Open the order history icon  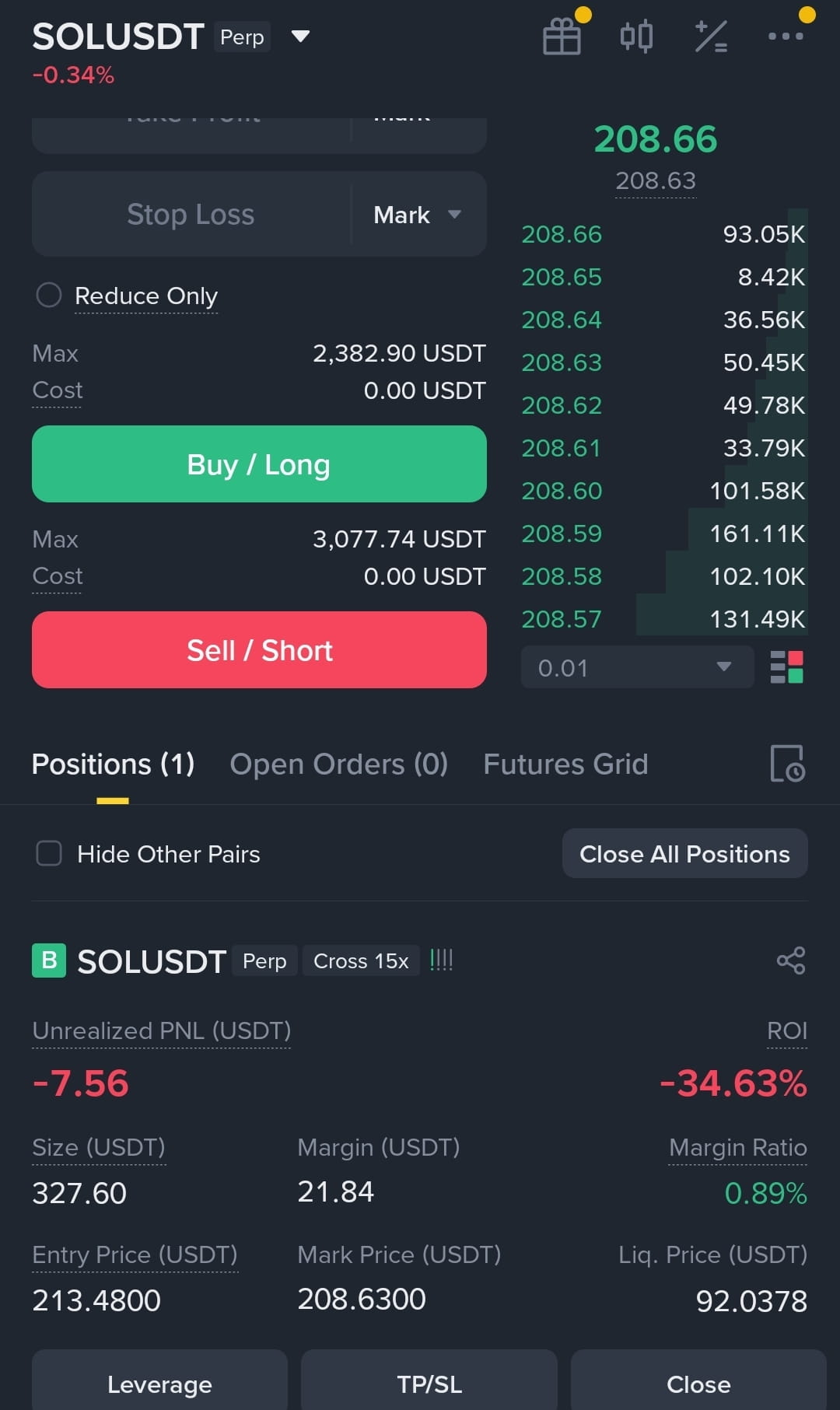(x=787, y=764)
